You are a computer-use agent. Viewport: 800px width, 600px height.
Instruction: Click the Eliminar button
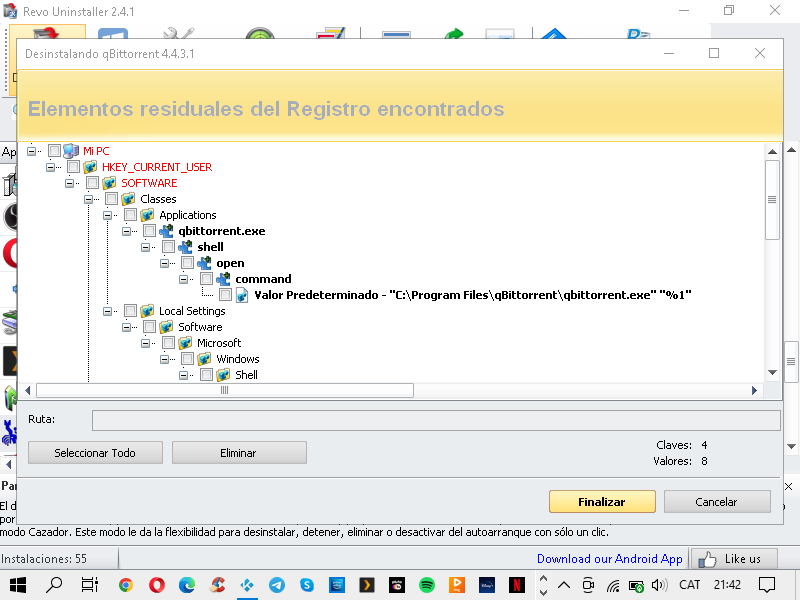(239, 453)
